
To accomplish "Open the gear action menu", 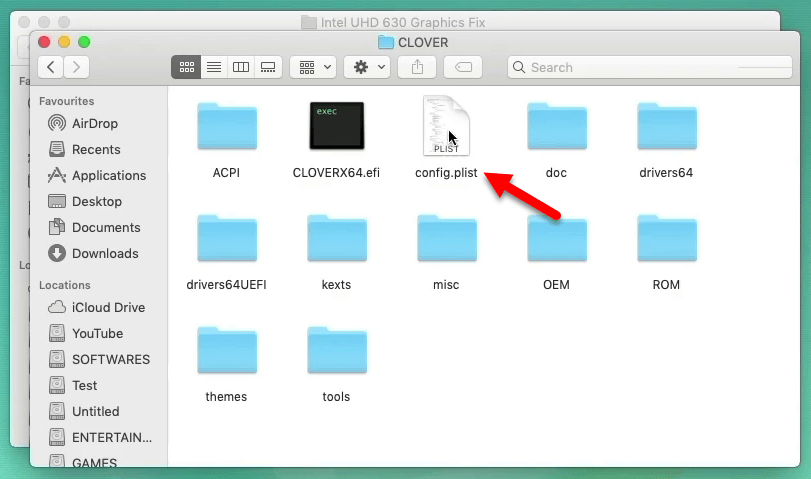I will click(368, 67).
